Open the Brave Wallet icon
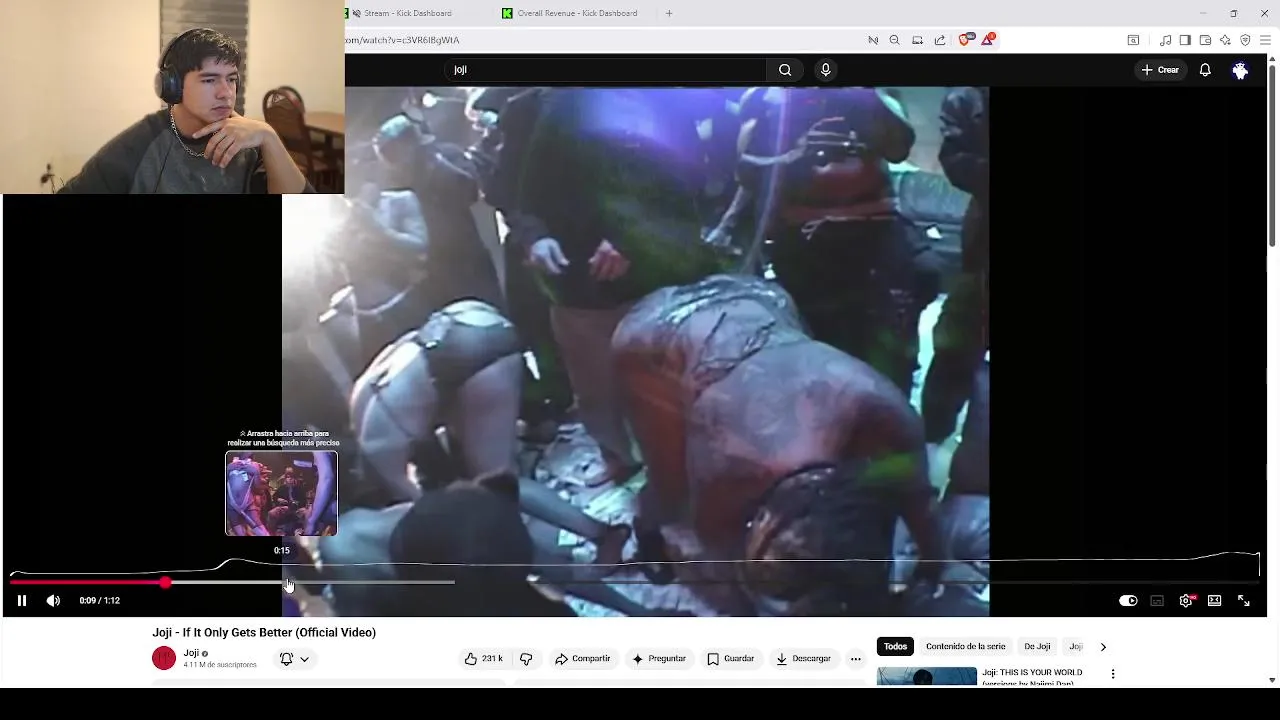Screen dimensions: 1280x720 click(x=1205, y=40)
